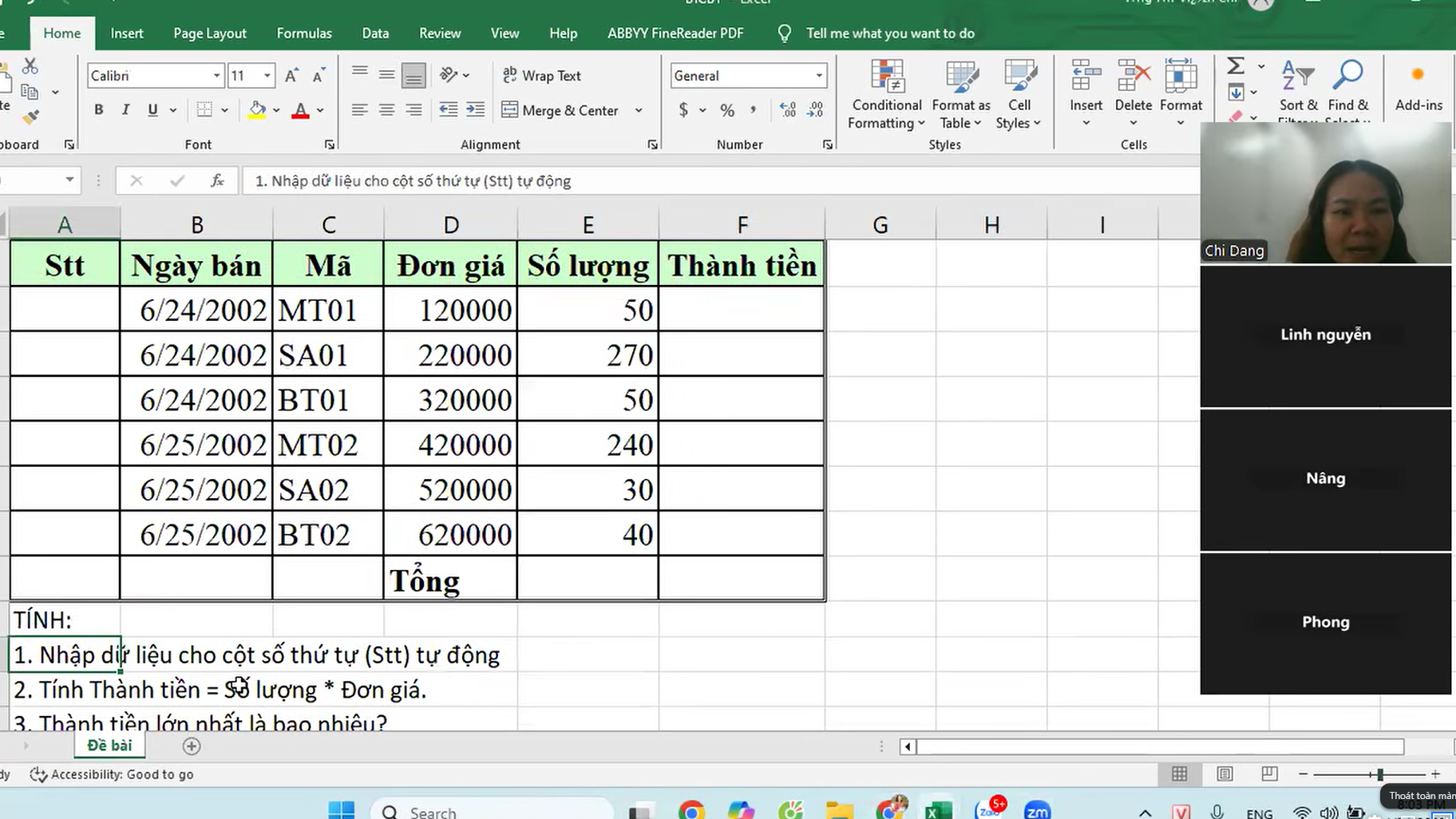Increase font size with the larger A icon
The image size is (1456, 819).
pyautogui.click(x=292, y=76)
